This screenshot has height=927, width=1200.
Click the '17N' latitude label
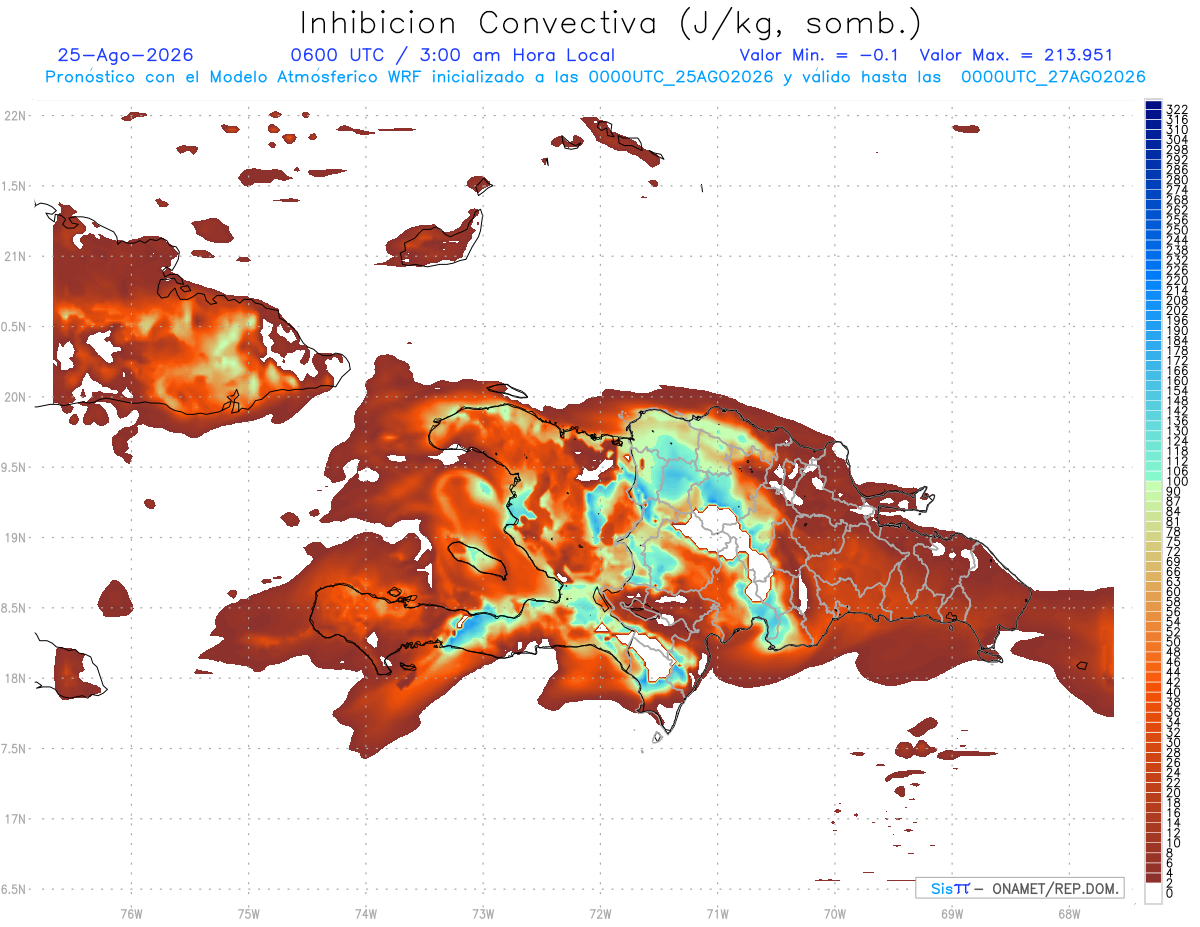coord(15,819)
